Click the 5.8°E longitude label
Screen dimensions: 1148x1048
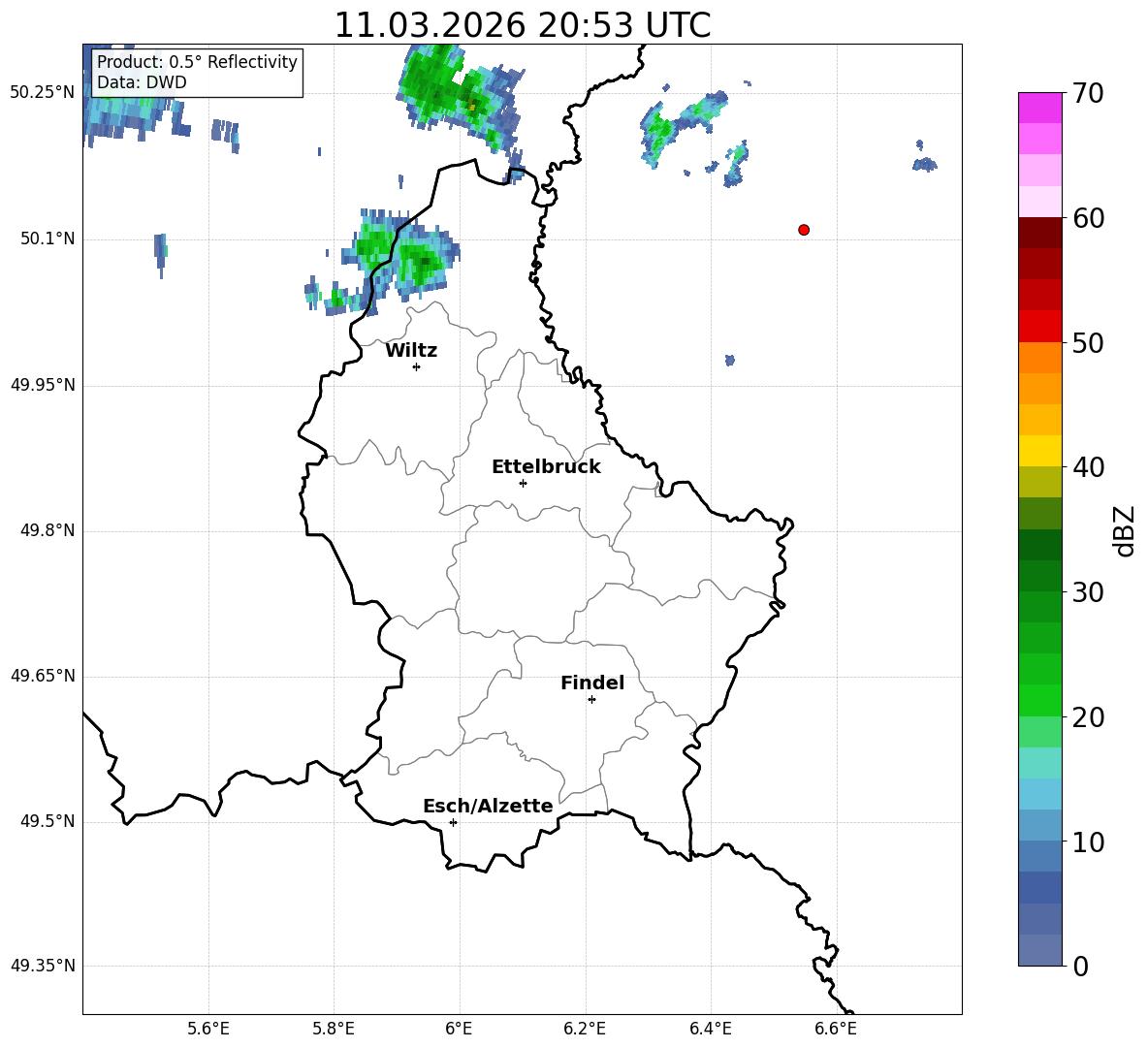pos(334,1029)
